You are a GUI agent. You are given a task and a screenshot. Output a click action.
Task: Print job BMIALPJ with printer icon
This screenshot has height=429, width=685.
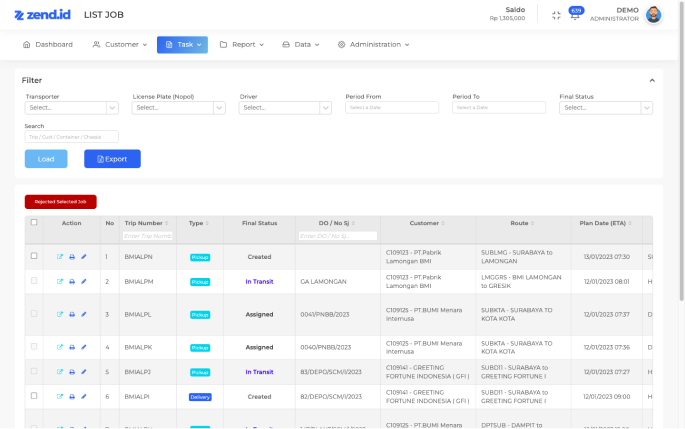(72, 372)
